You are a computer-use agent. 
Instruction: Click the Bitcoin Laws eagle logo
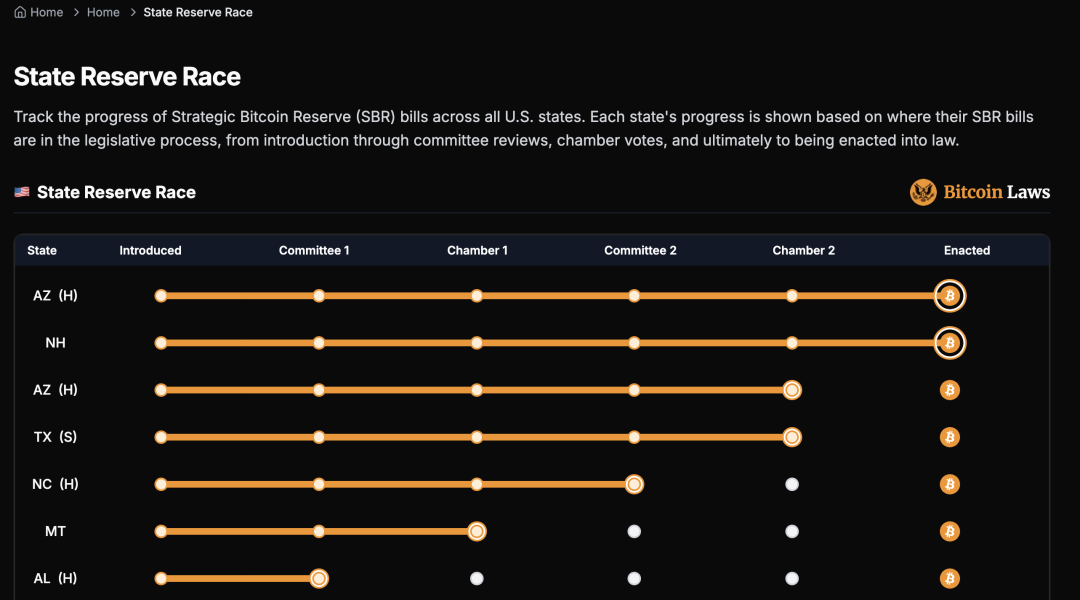coord(923,192)
